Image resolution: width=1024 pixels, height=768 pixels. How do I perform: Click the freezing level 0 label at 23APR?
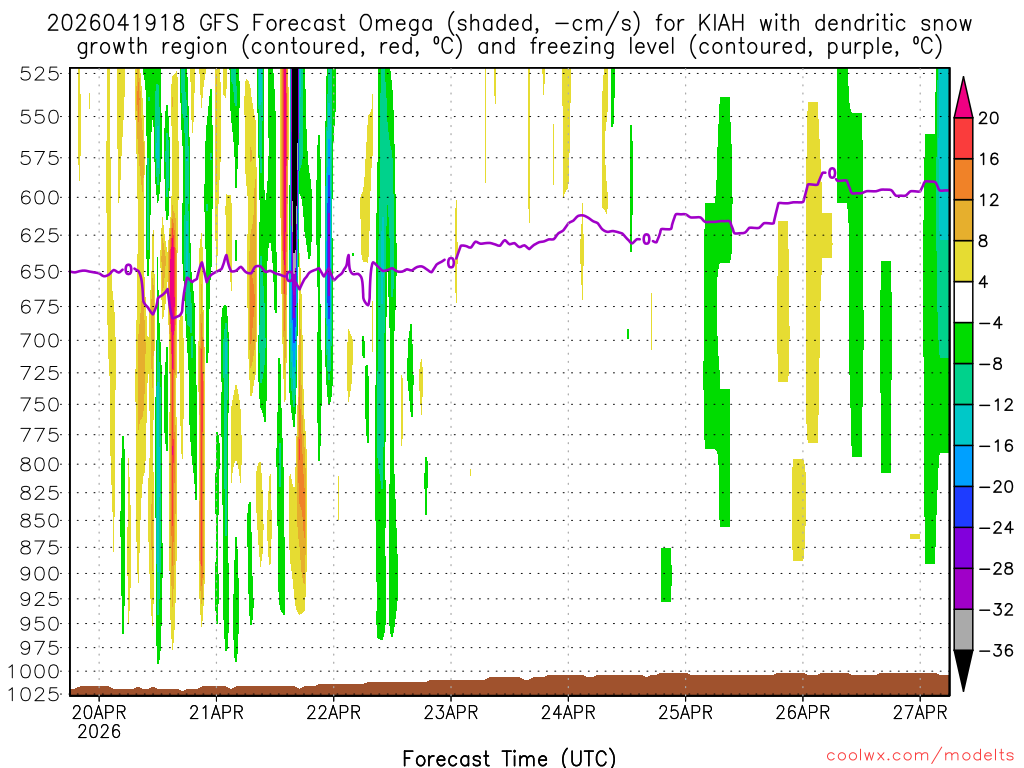[x=451, y=263]
